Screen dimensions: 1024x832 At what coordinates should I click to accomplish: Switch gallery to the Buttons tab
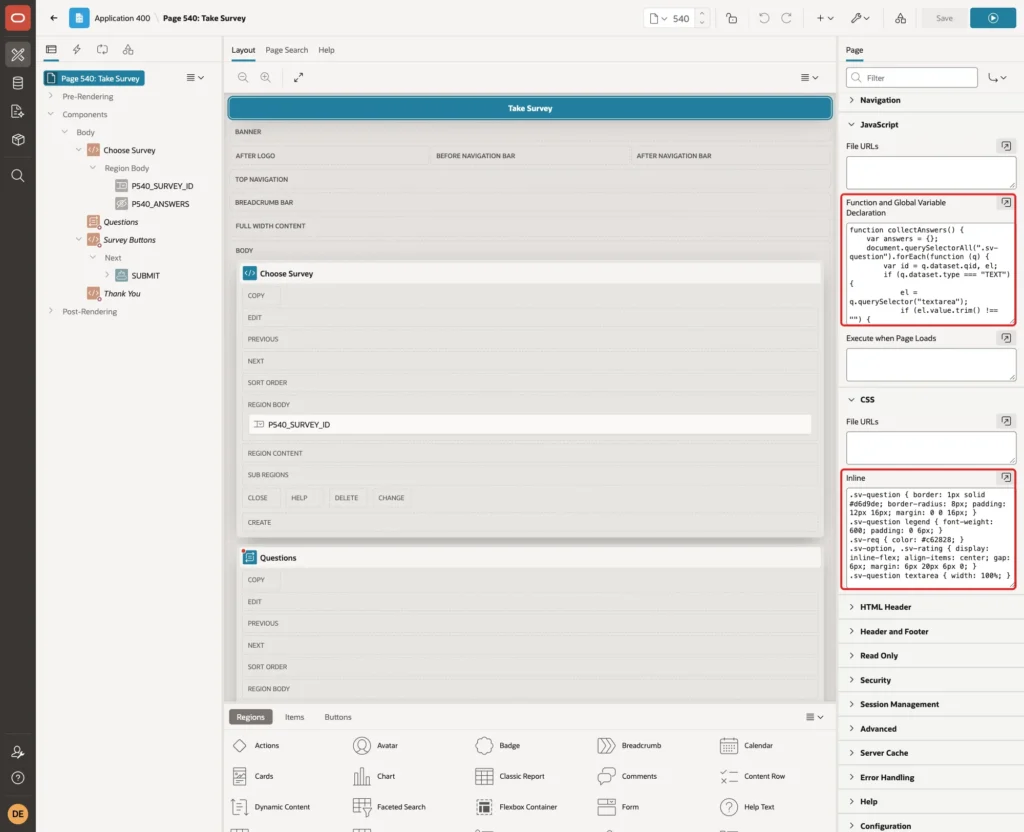[338, 717]
